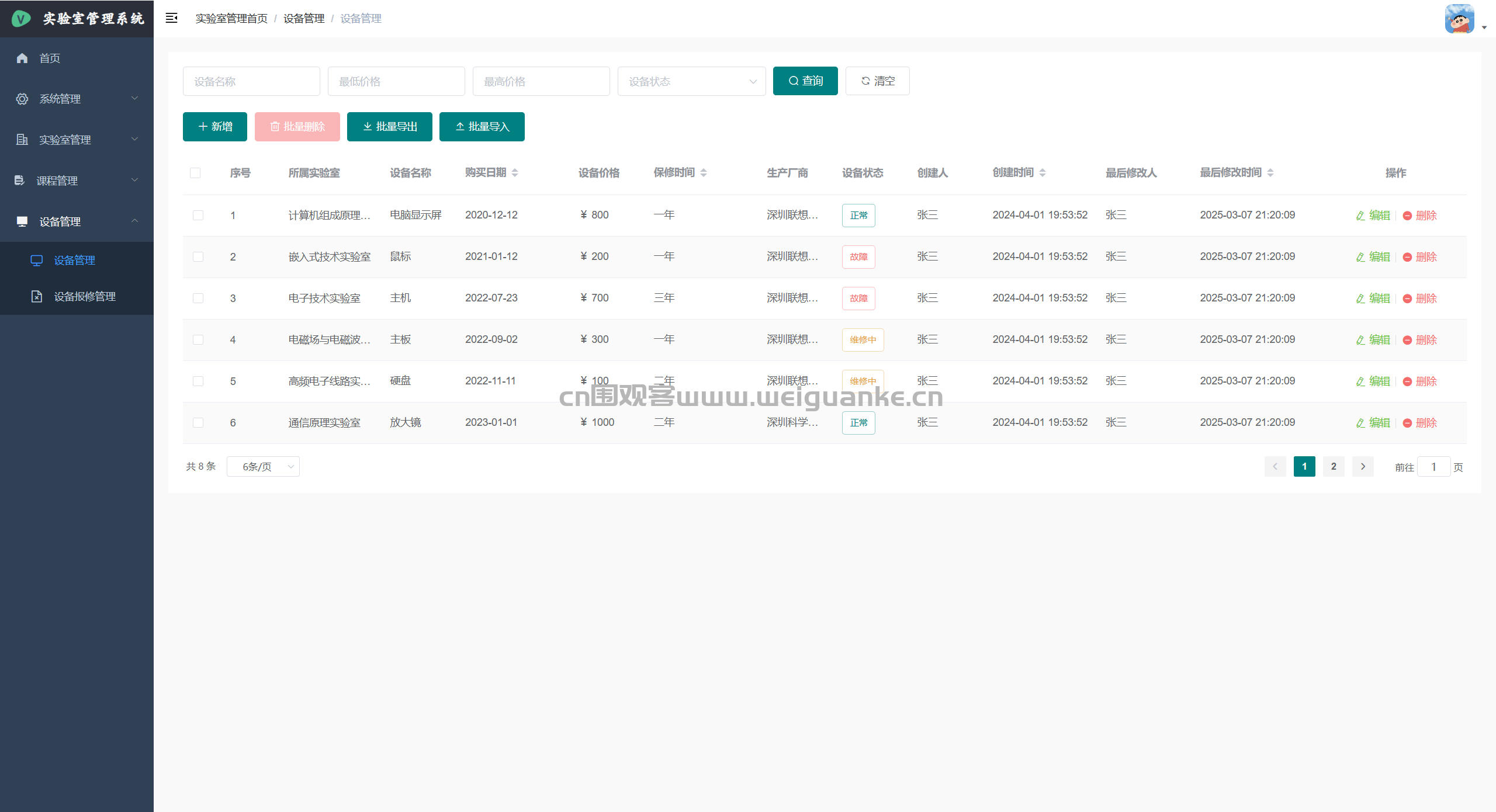
Task: Open the 设备状态 filter dropdown
Action: coord(691,81)
